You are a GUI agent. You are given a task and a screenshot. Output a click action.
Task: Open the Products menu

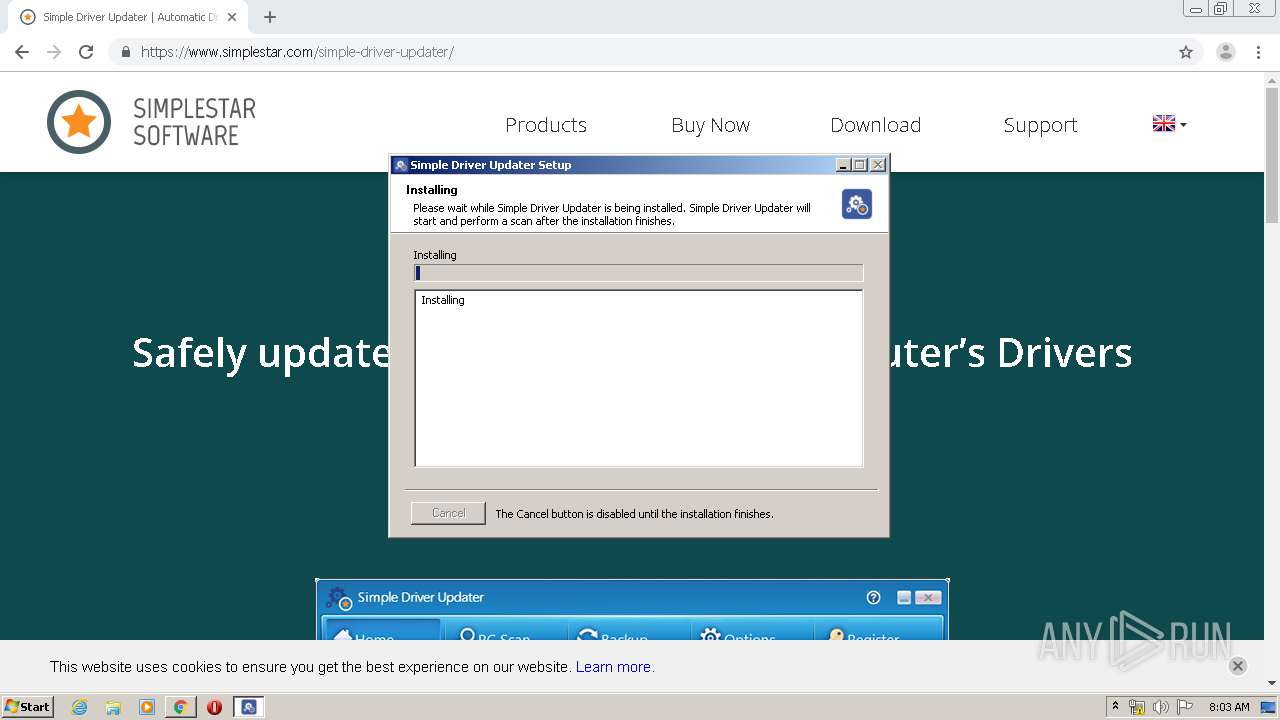tap(546, 125)
